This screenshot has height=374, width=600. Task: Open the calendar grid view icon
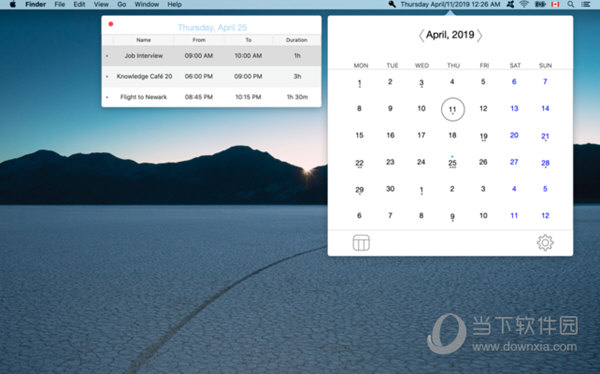point(361,243)
